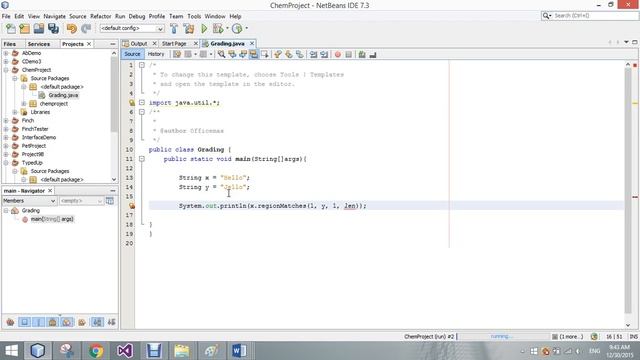Open the Members dropdown in Navigator
Screen dimensions: 640x360
29,201
